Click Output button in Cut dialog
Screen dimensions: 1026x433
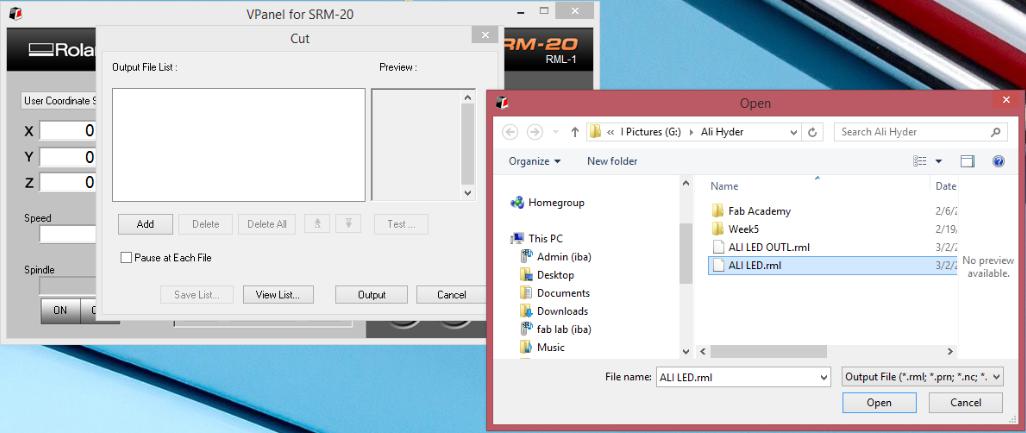coord(371,295)
